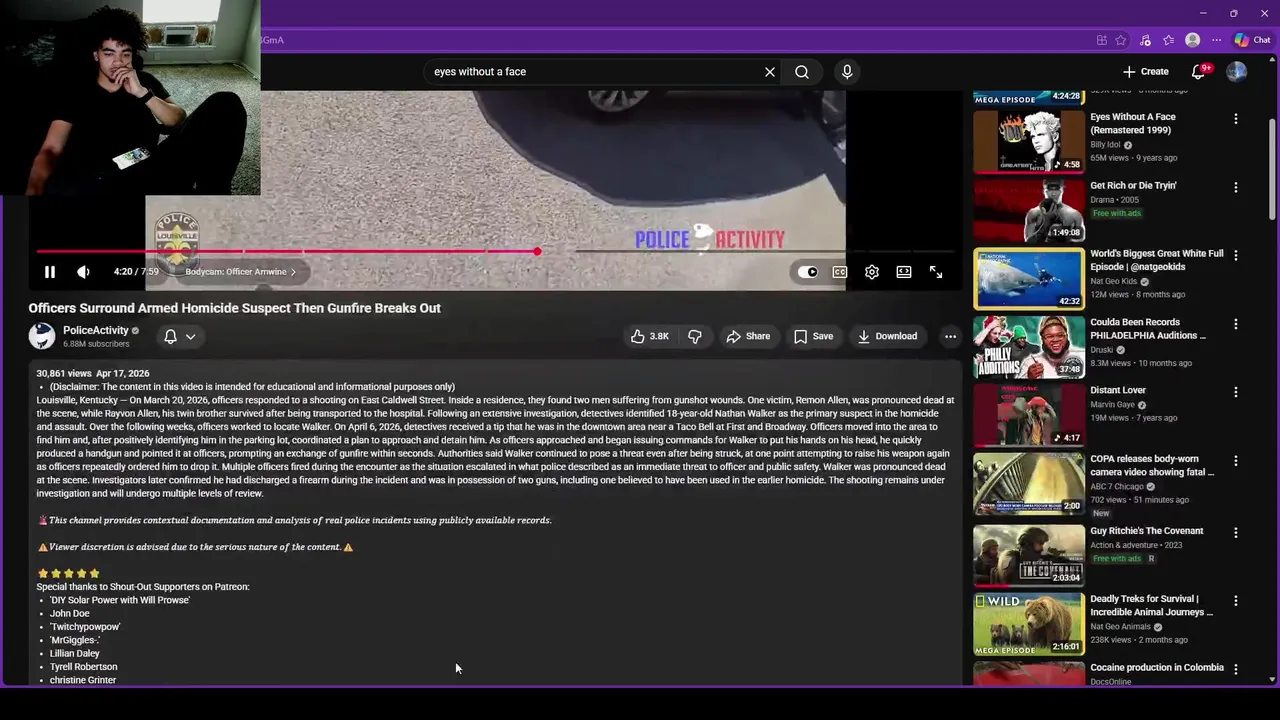
Task: Open the YouTube Create menu
Action: click(x=1146, y=72)
